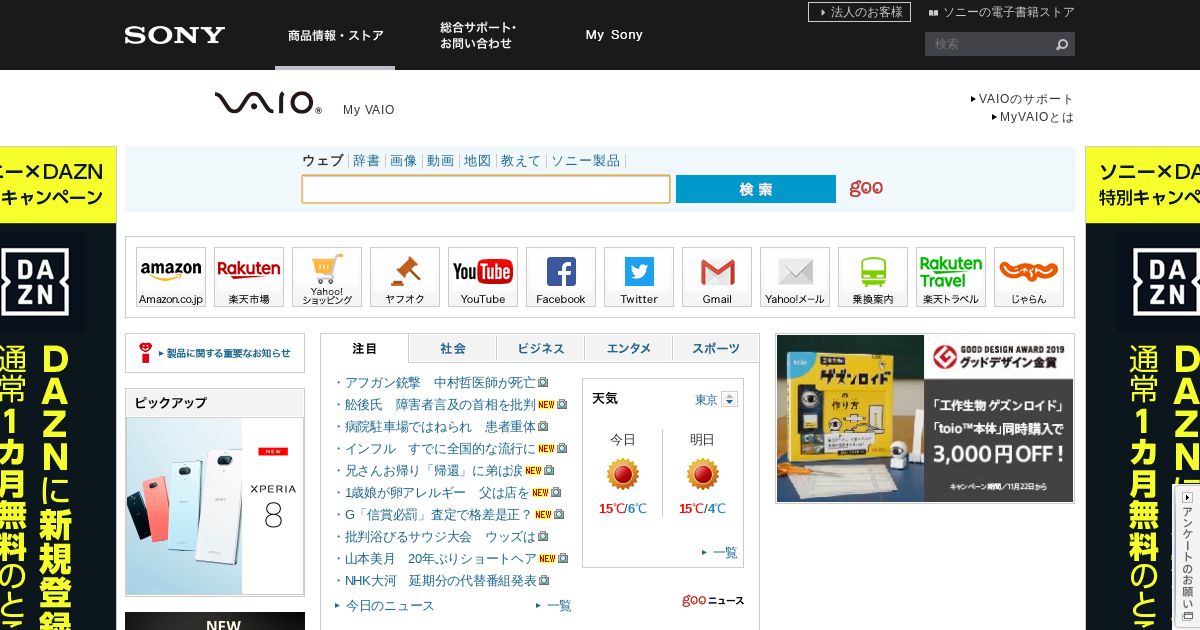Open 総合サポート・お問い合わせ menu
Screen dimensions: 1200x630
[x=478, y=35]
